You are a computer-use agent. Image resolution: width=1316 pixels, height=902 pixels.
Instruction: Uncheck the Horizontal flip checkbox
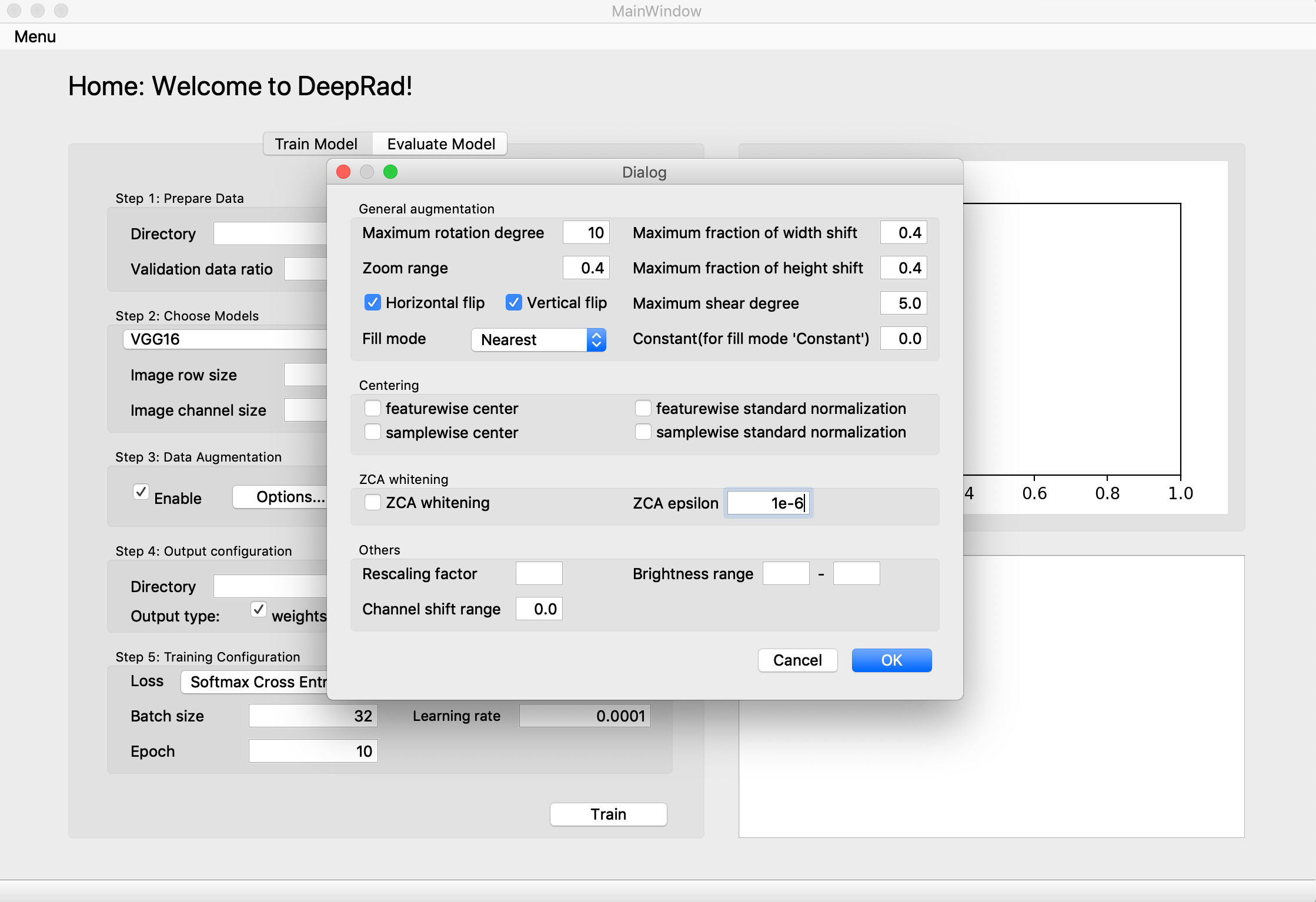click(372, 303)
